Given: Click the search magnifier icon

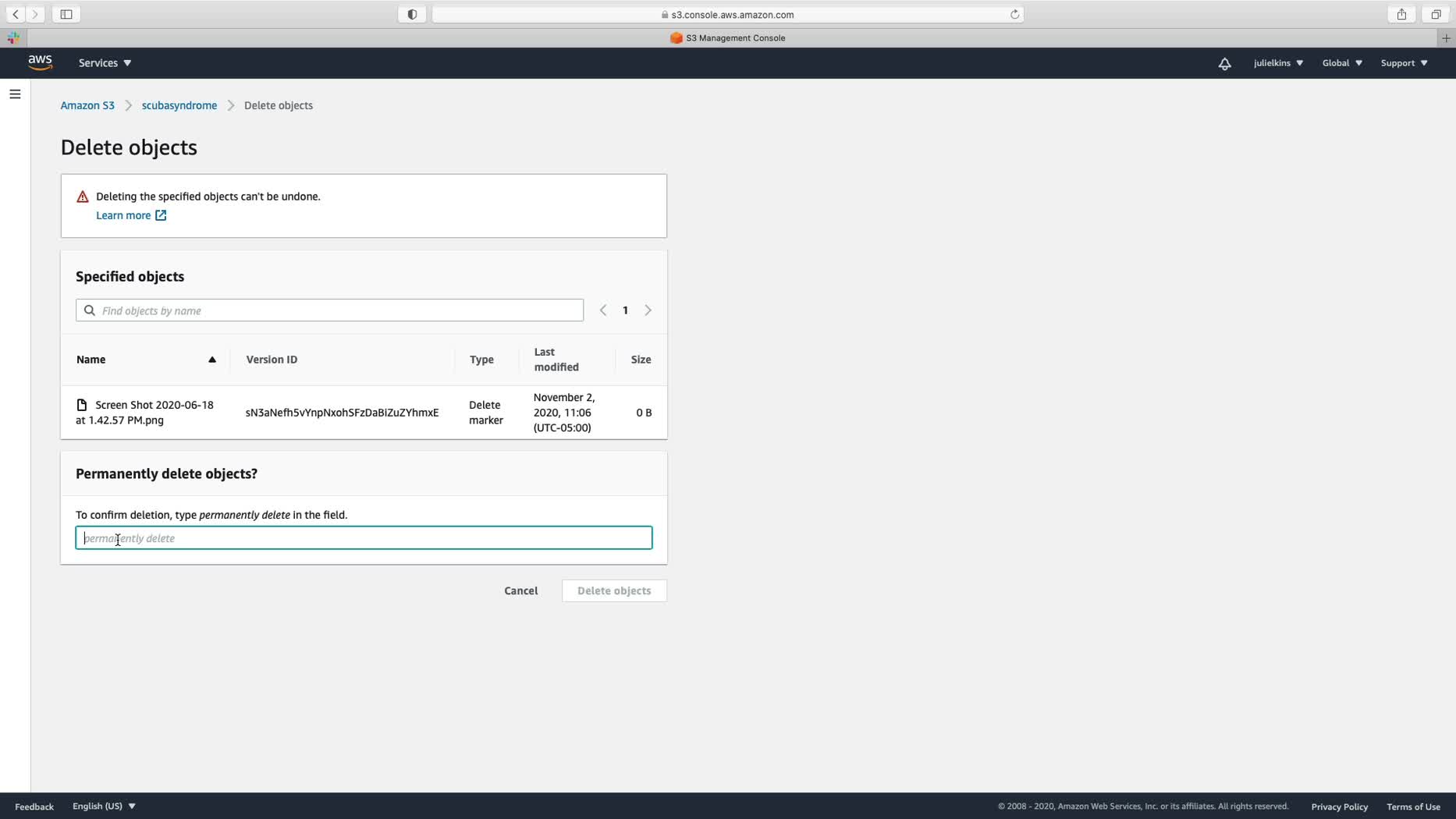Looking at the screenshot, I should [x=90, y=310].
